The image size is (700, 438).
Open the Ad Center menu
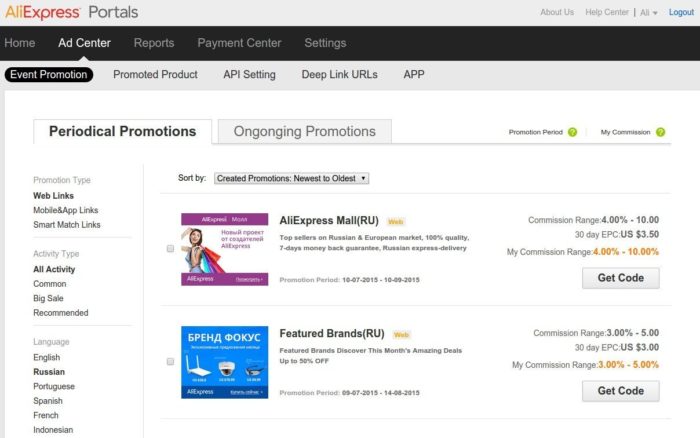pyautogui.click(x=84, y=43)
